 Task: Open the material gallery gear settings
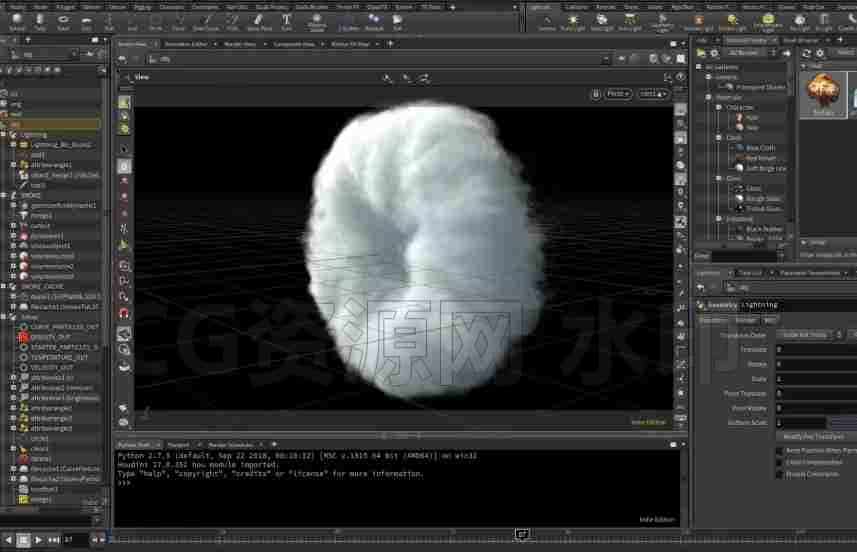click(x=714, y=53)
